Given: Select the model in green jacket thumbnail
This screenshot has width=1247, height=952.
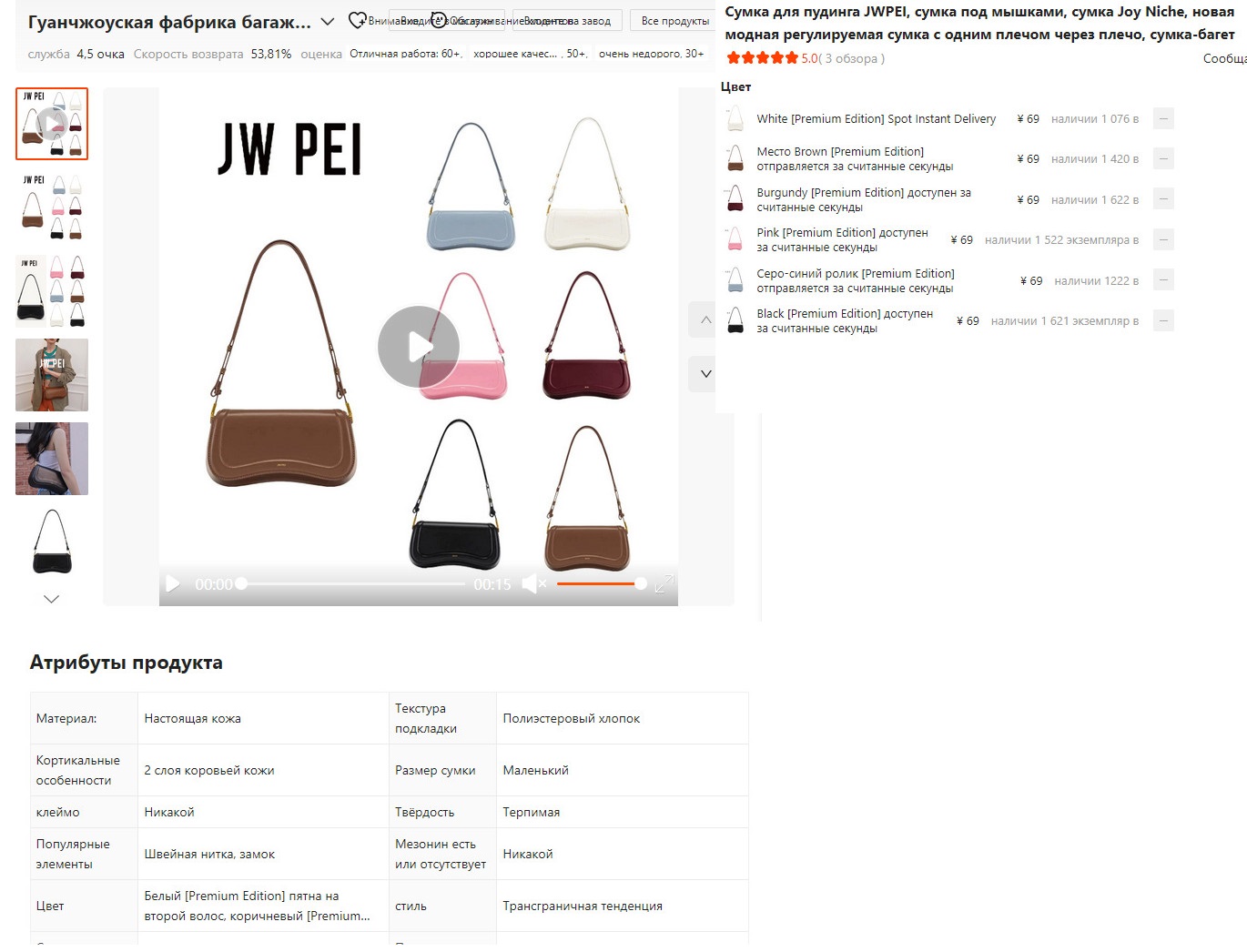Looking at the screenshot, I should (52, 375).
